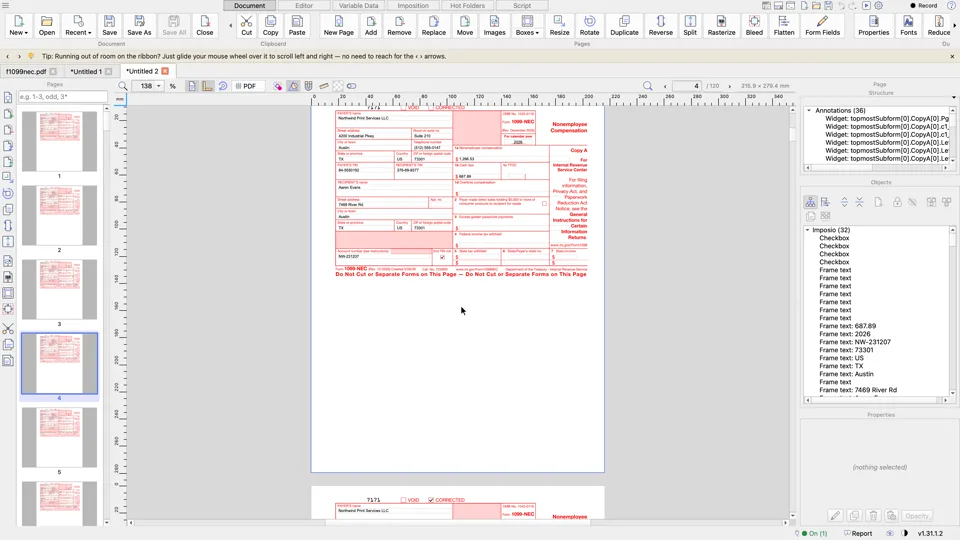Click the Cut tool in the Clipboard group
Viewport: 960px width, 540px height.
point(246,26)
